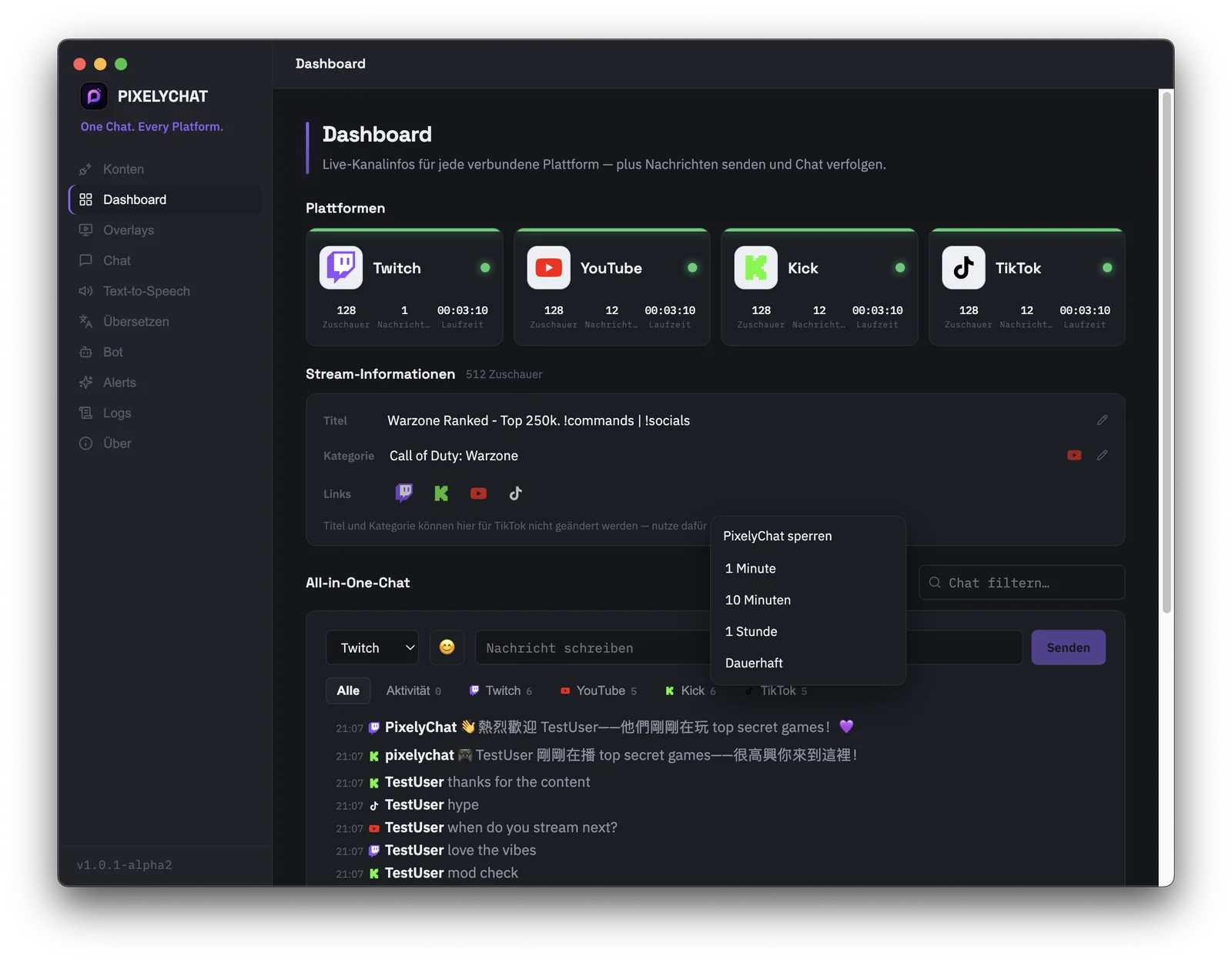Click the Nachricht schreiben input field

(748, 648)
